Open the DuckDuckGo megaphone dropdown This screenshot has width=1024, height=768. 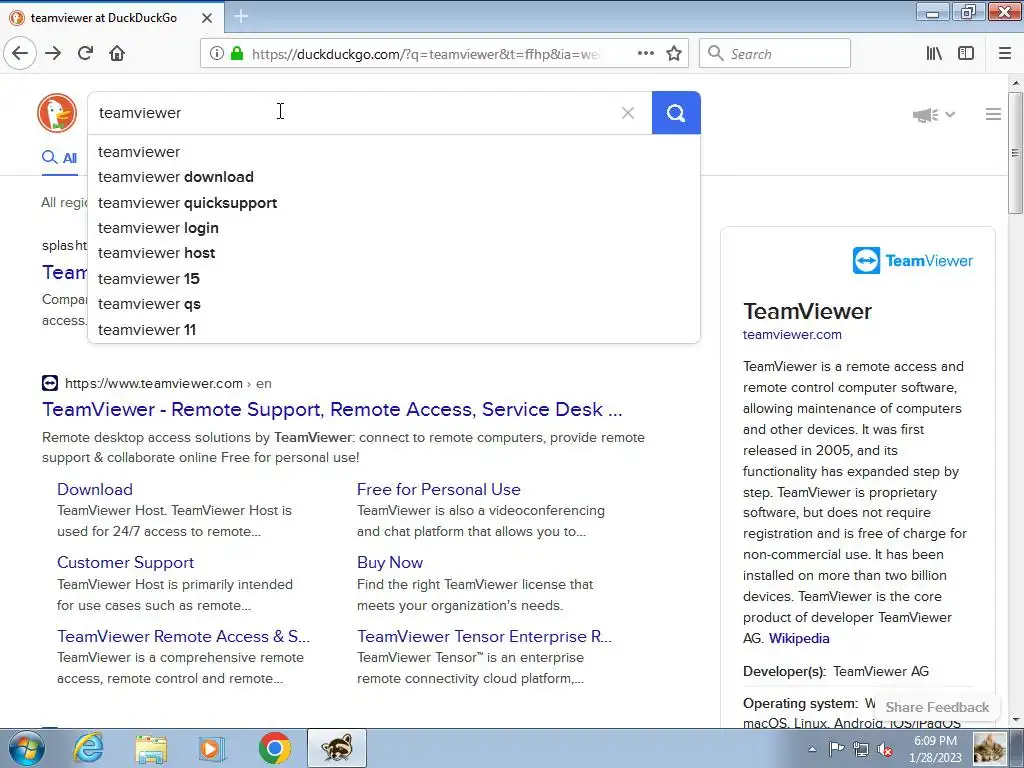coord(934,115)
